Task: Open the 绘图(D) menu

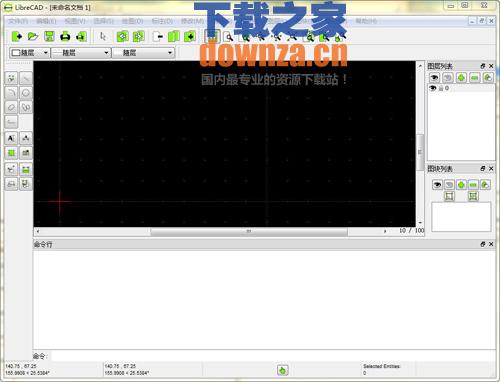Action: pos(132,21)
